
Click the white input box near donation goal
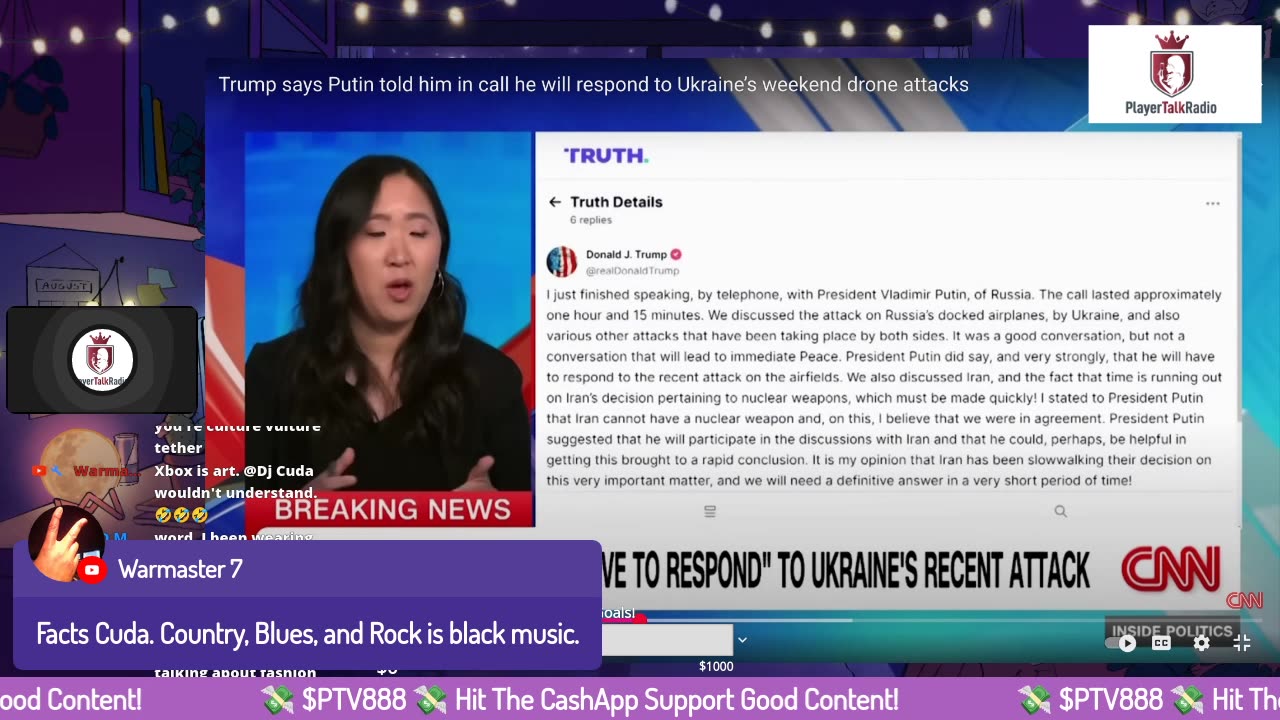[x=667, y=640]
